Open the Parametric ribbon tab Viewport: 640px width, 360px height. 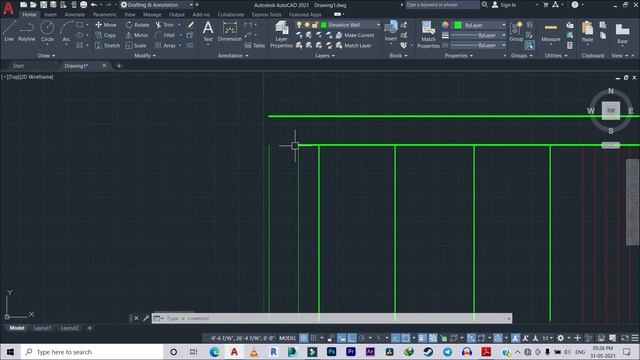pyautogui.click(x=104, y=14)
